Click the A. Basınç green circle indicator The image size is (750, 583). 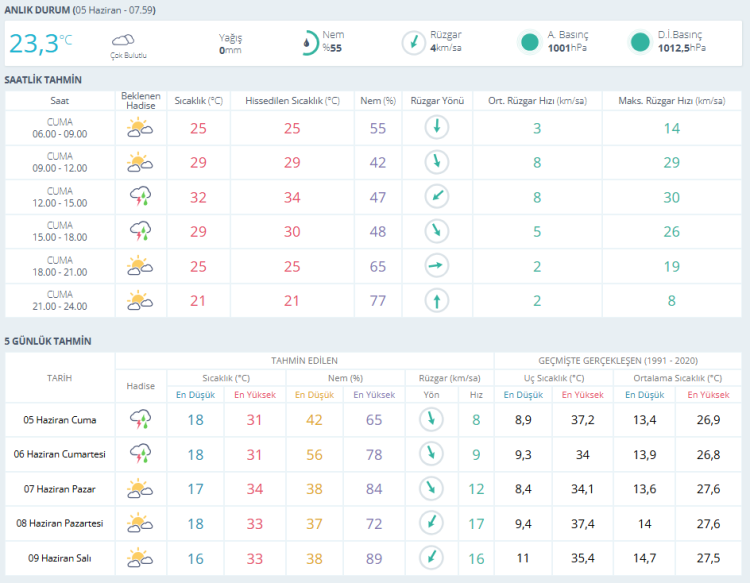529,42
